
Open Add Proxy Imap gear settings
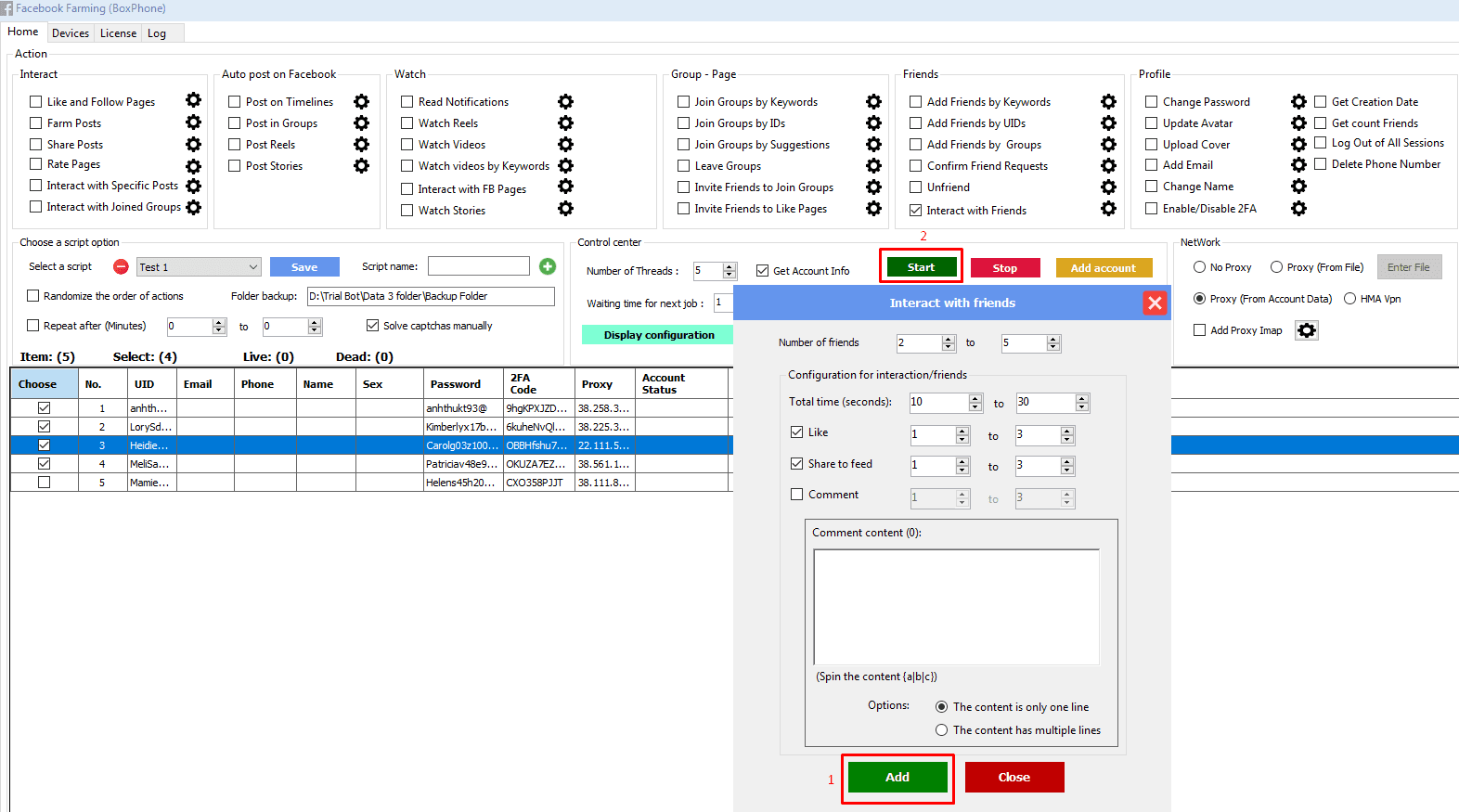point(1307,330)
